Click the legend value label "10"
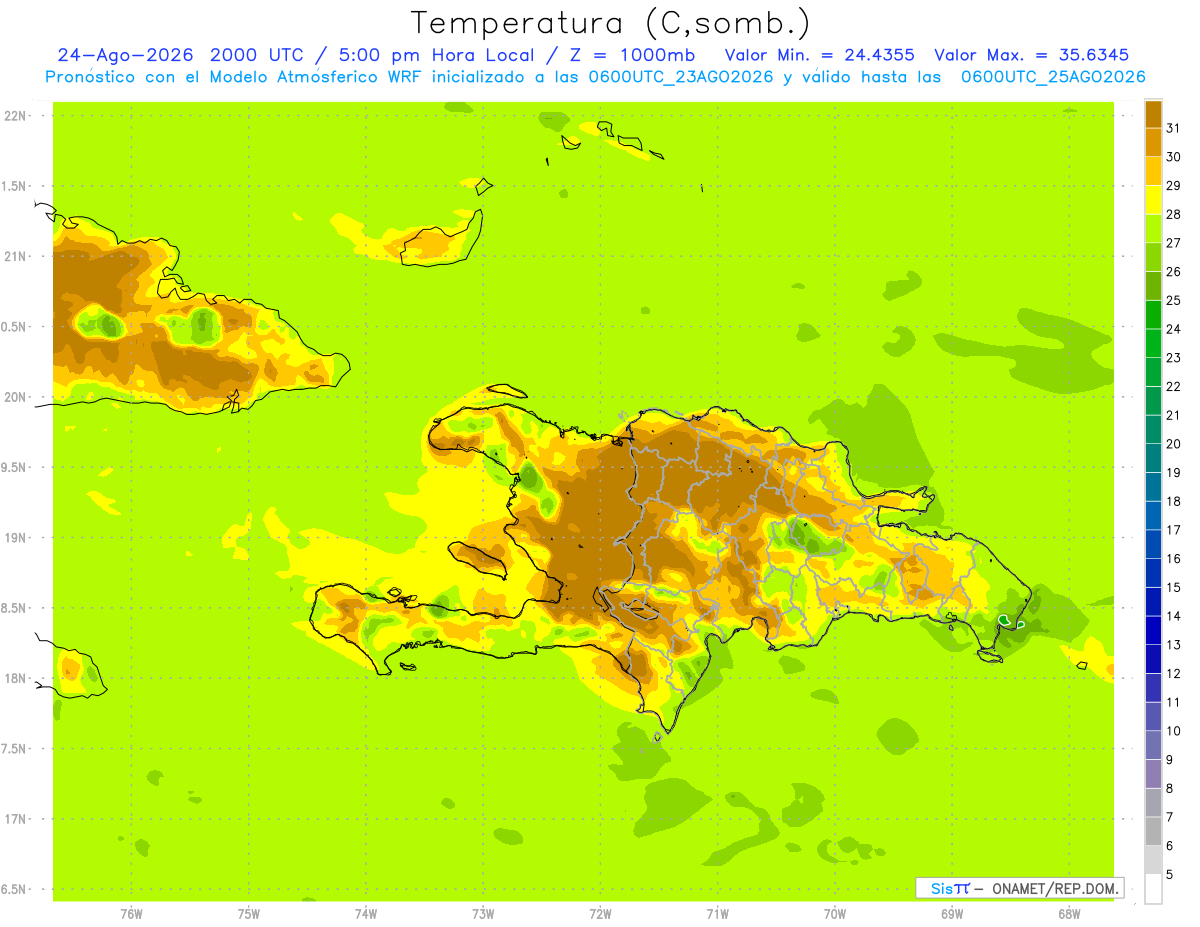The height and width of the screenshot is (927, 1200). [1174, 731]
